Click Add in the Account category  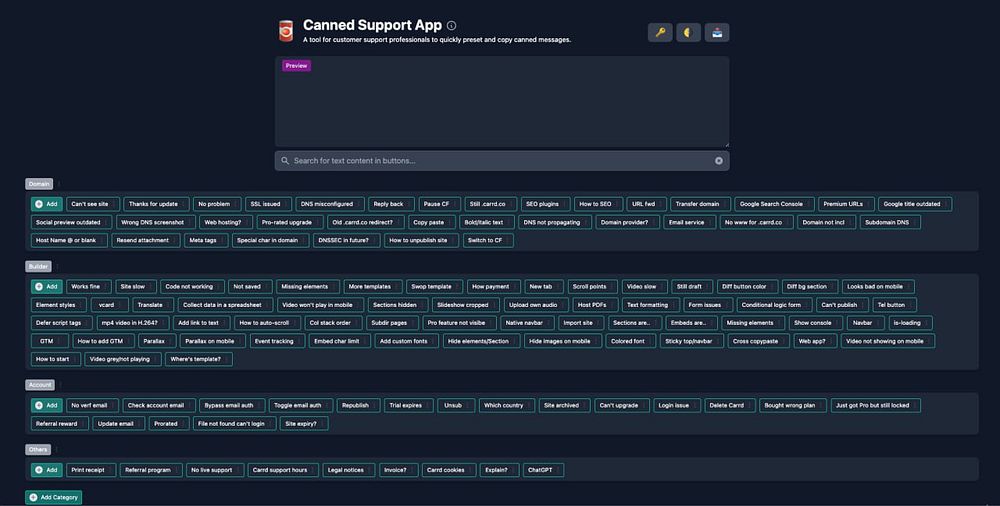click(47, 405)
